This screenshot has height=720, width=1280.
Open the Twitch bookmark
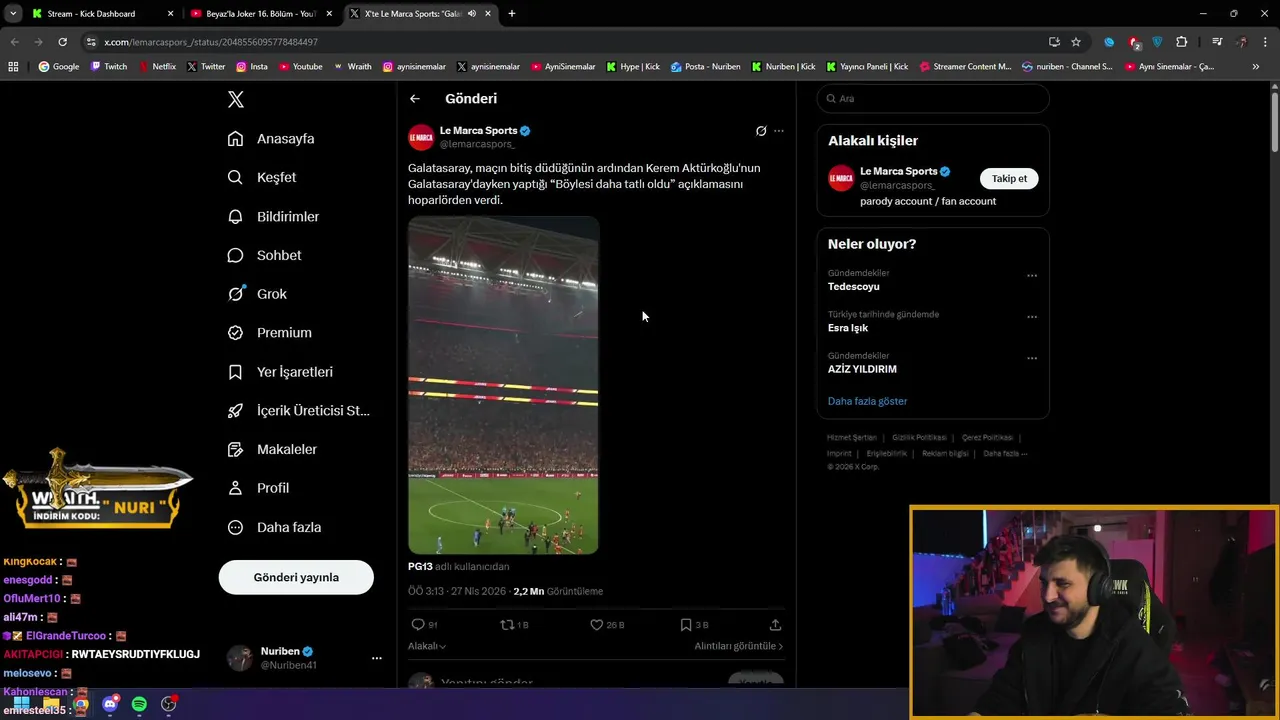109,67
